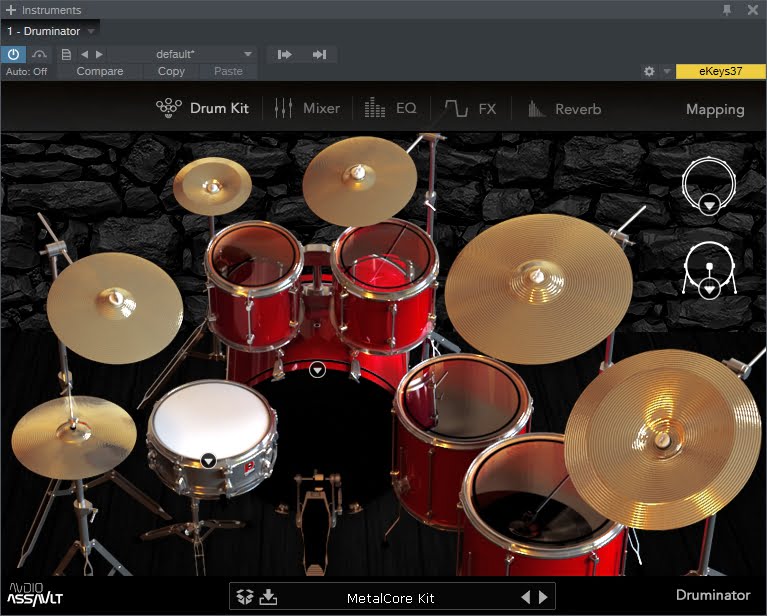Click the FX waveform icon

(456, 108)
